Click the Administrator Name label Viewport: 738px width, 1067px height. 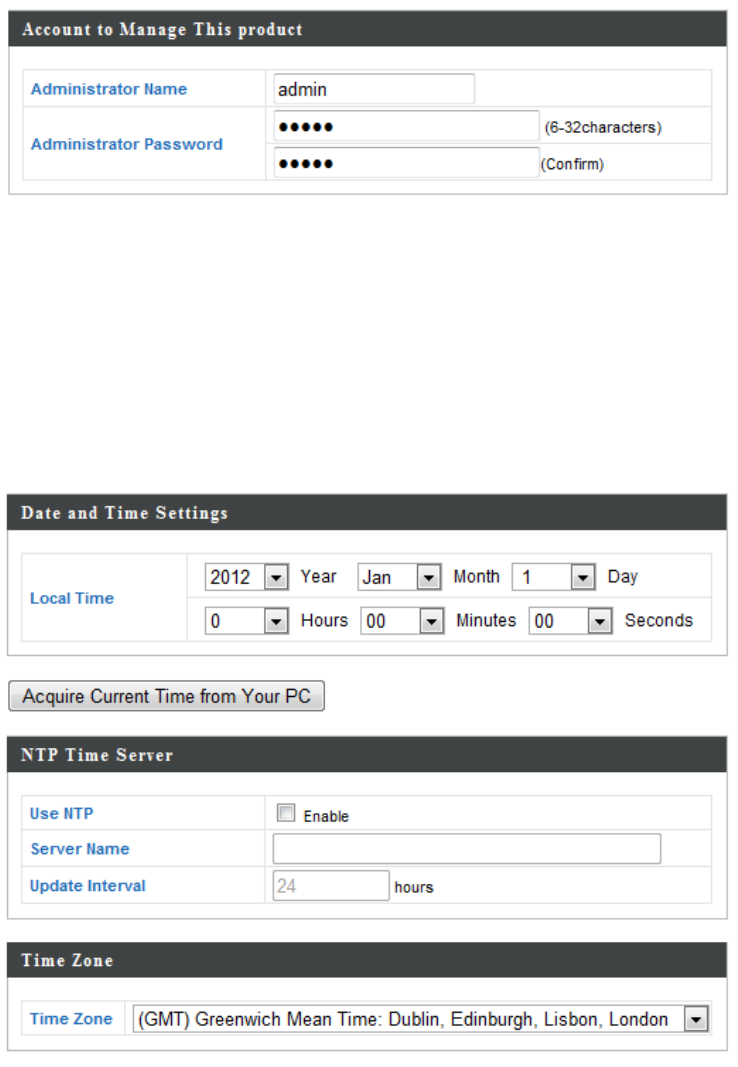click(x=109, y=89)
